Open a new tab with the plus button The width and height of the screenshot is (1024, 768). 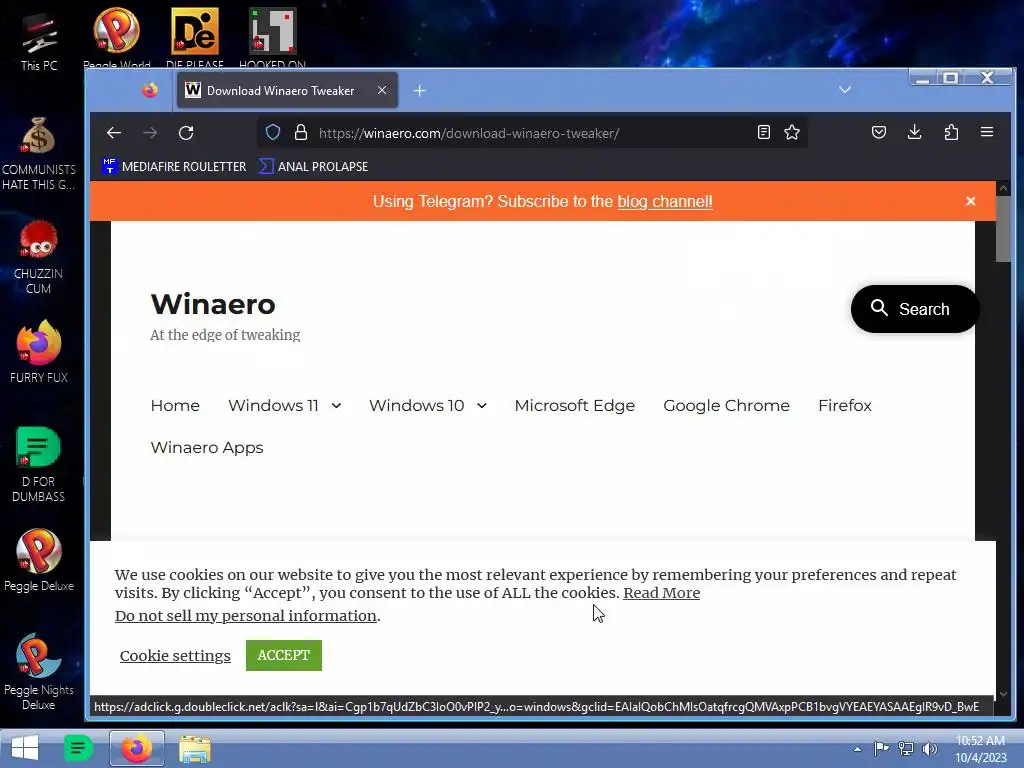[x=420, y=91]
